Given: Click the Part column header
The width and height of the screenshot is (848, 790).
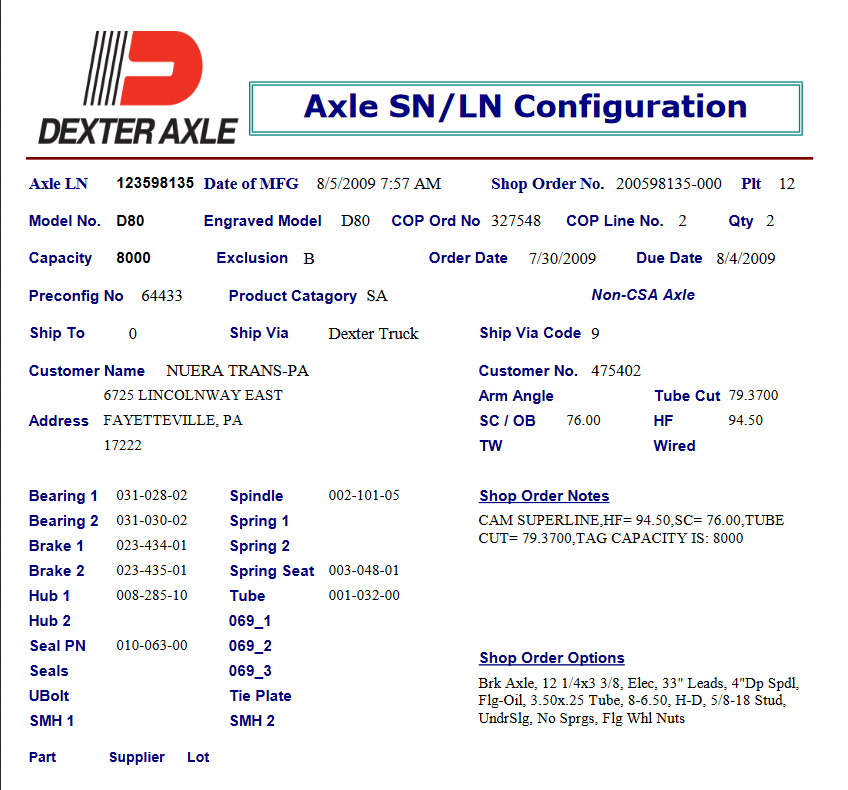Looking at the screenshot, I should (42, 756).
